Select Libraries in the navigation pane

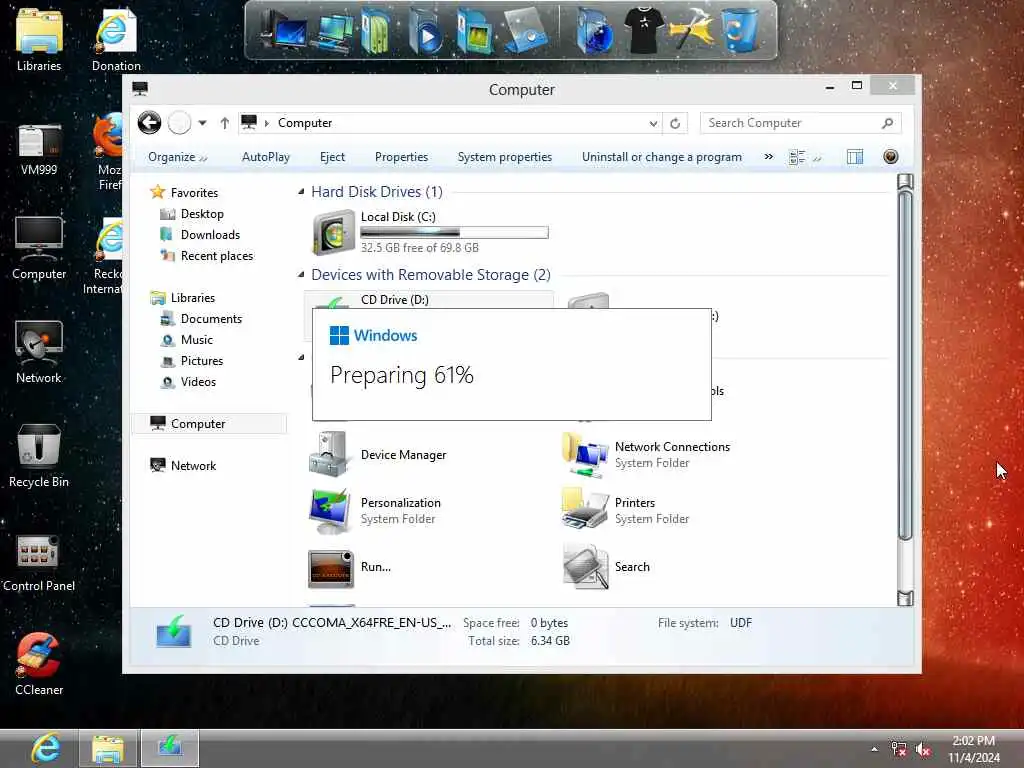click(x=193, y=298)
